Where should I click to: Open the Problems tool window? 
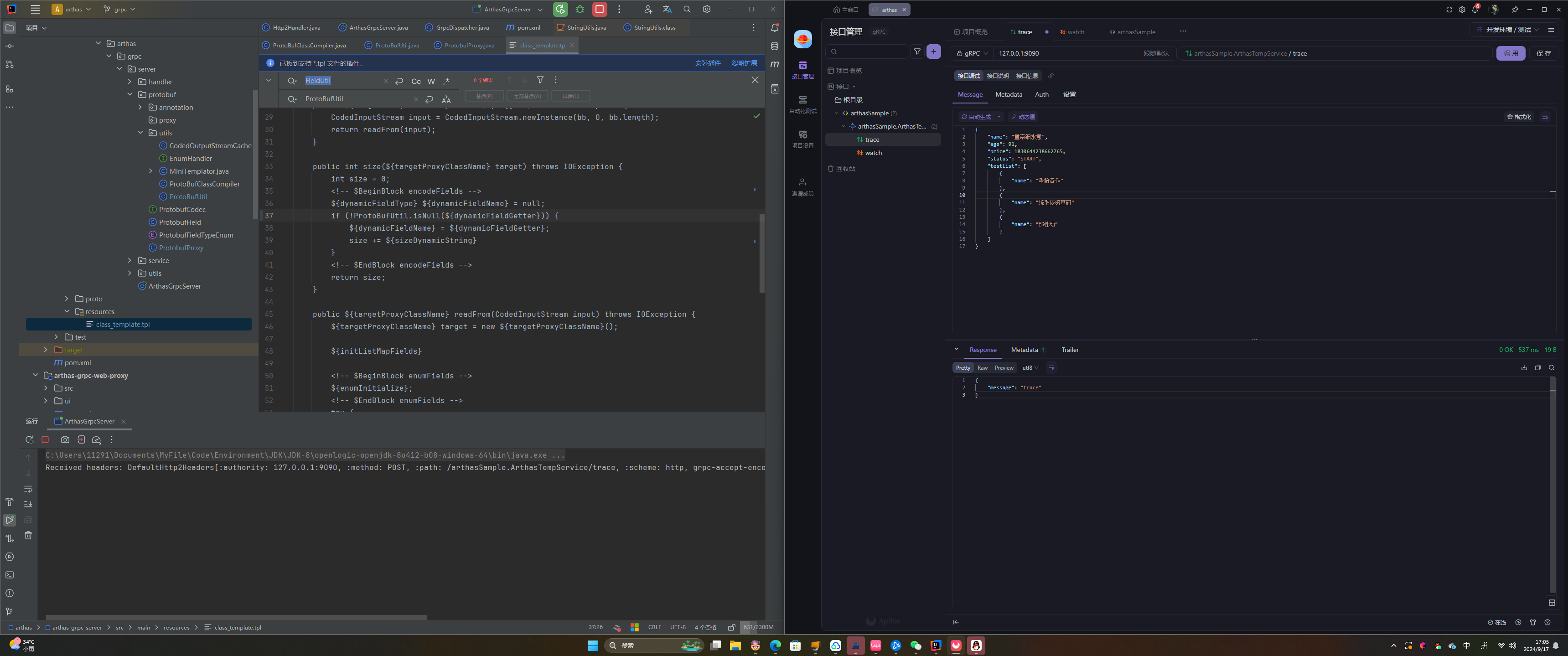pyautogui.click(x=9, y=594)
